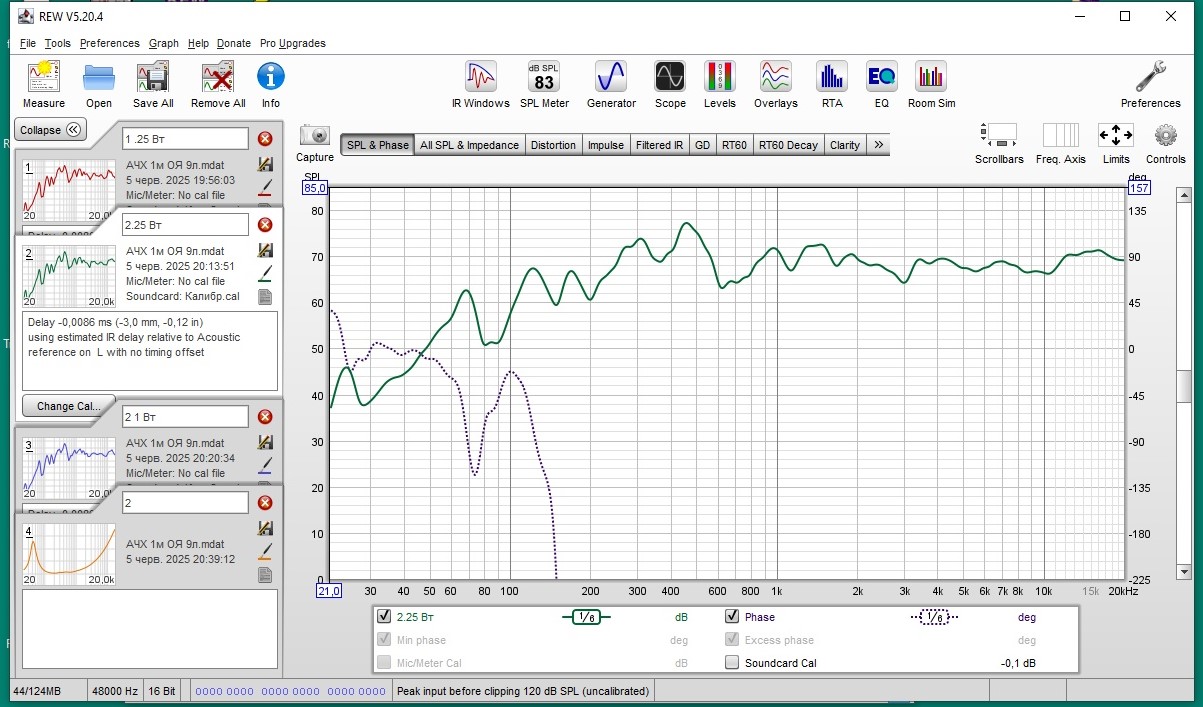1203x707 pixels.
Task: Click the Measure icon in toolbar
Action: coord(43,77)
